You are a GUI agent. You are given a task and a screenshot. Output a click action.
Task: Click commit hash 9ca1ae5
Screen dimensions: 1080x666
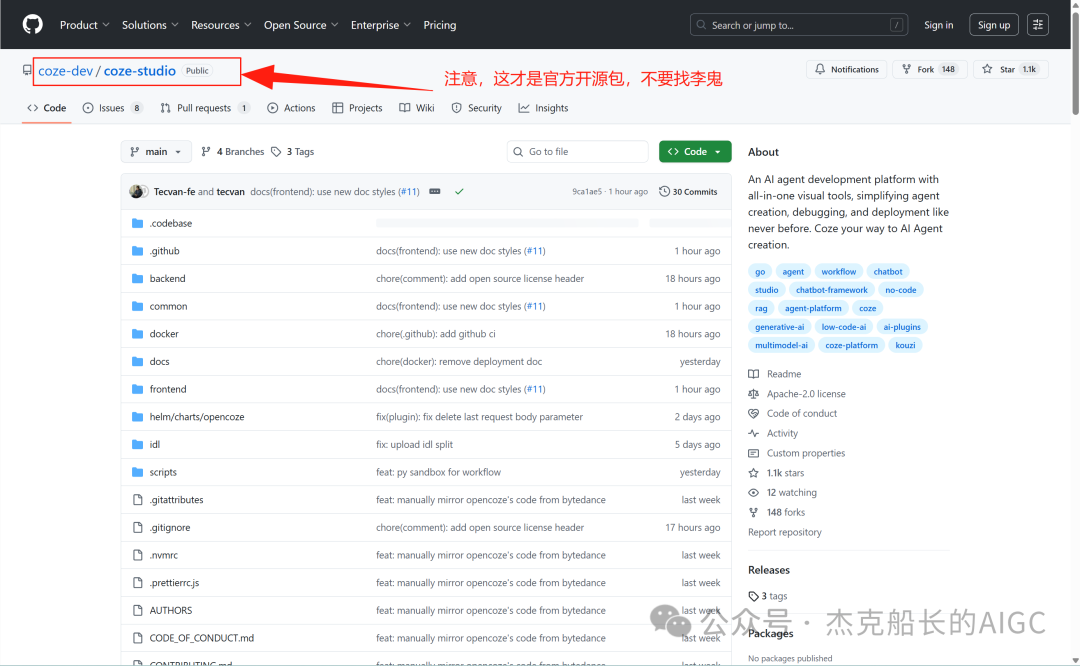[x=587, y=191]
